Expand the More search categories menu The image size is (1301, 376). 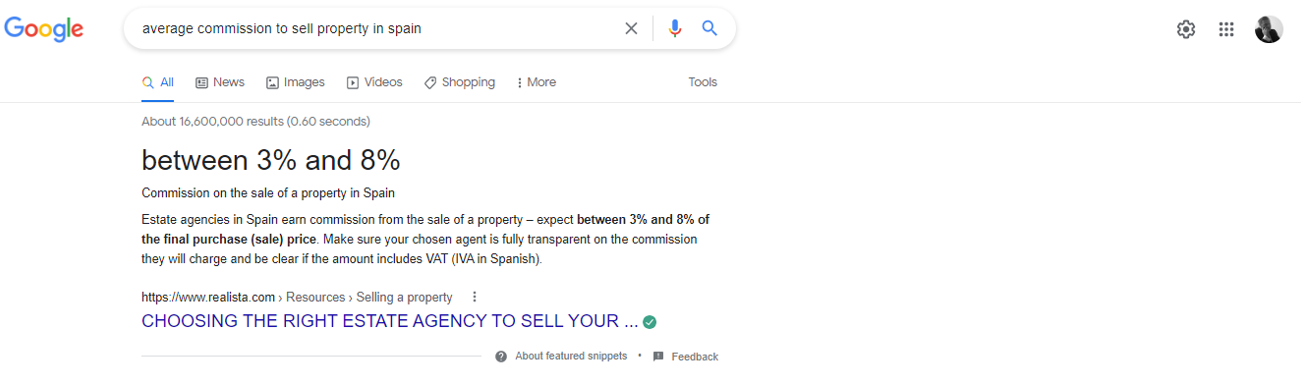(537, 82)
